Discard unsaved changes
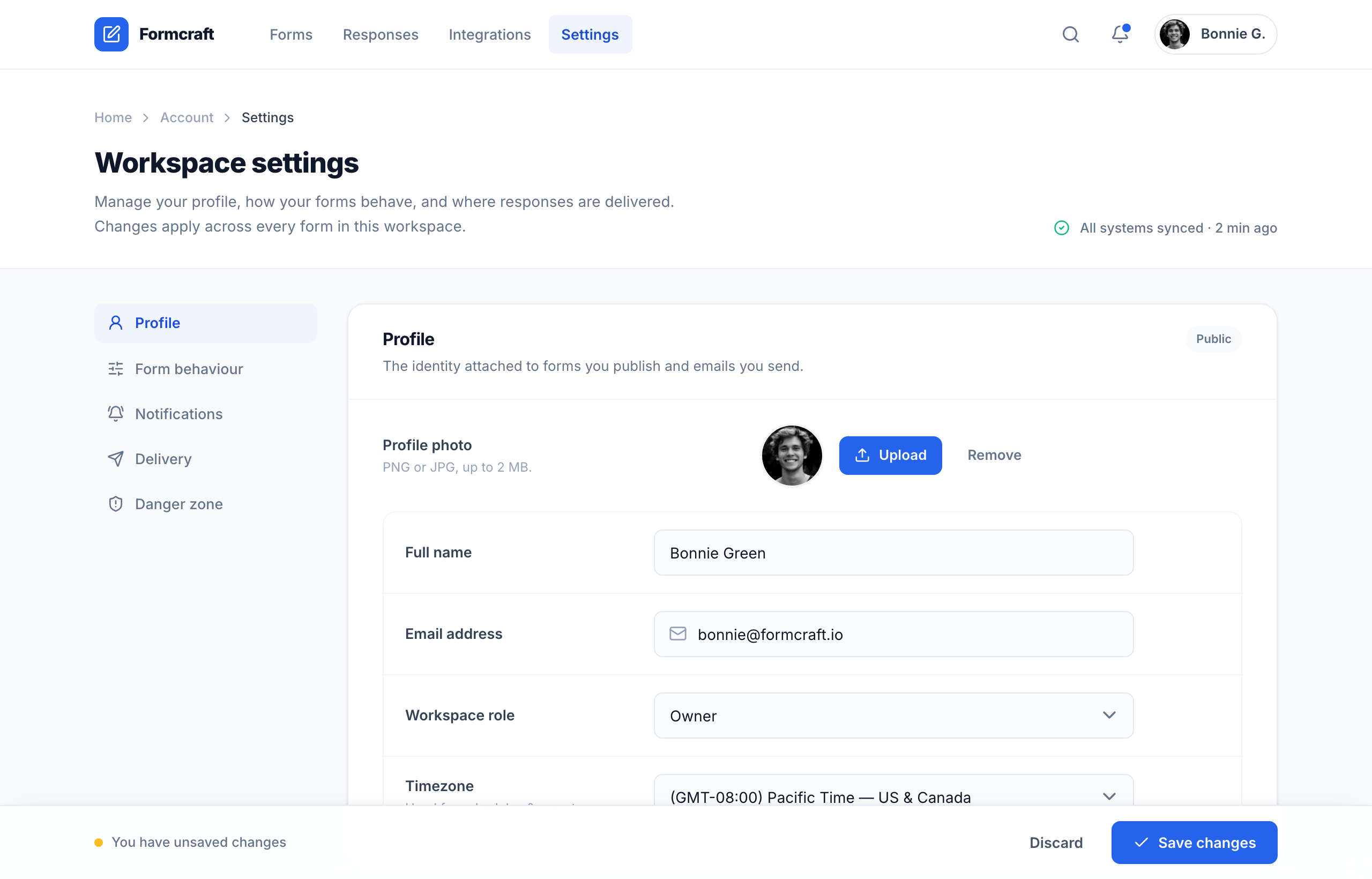The height and width of the screenshot is (879, 1372). [x=1056, y=843]
